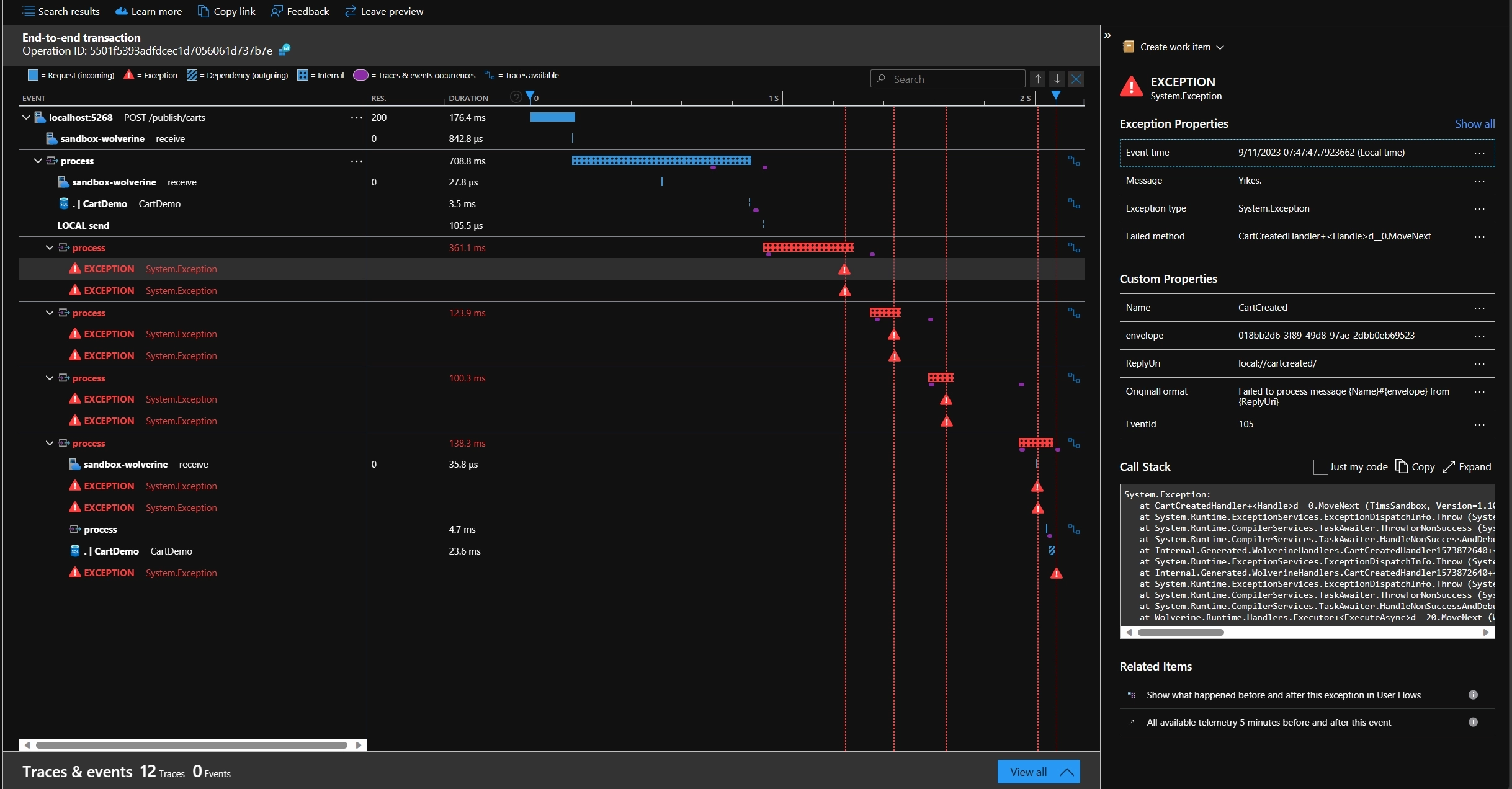The image size is (1512, 789).
Task: Copy the call stack
Action: (1415, 466)
